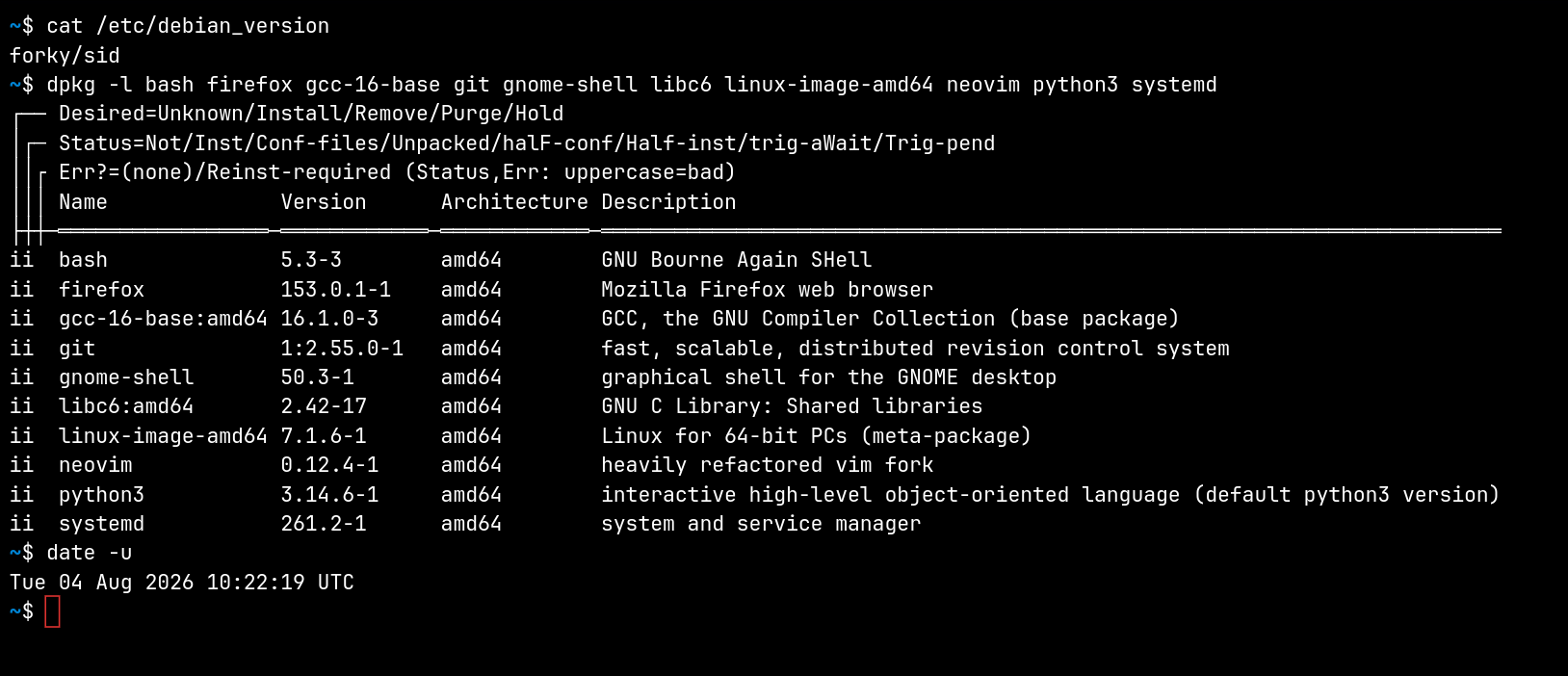The height and width of the screenshot is (676, 1568).
Task: Click the libc6:amd64 package entry
Action: click(x=126, y=406)
